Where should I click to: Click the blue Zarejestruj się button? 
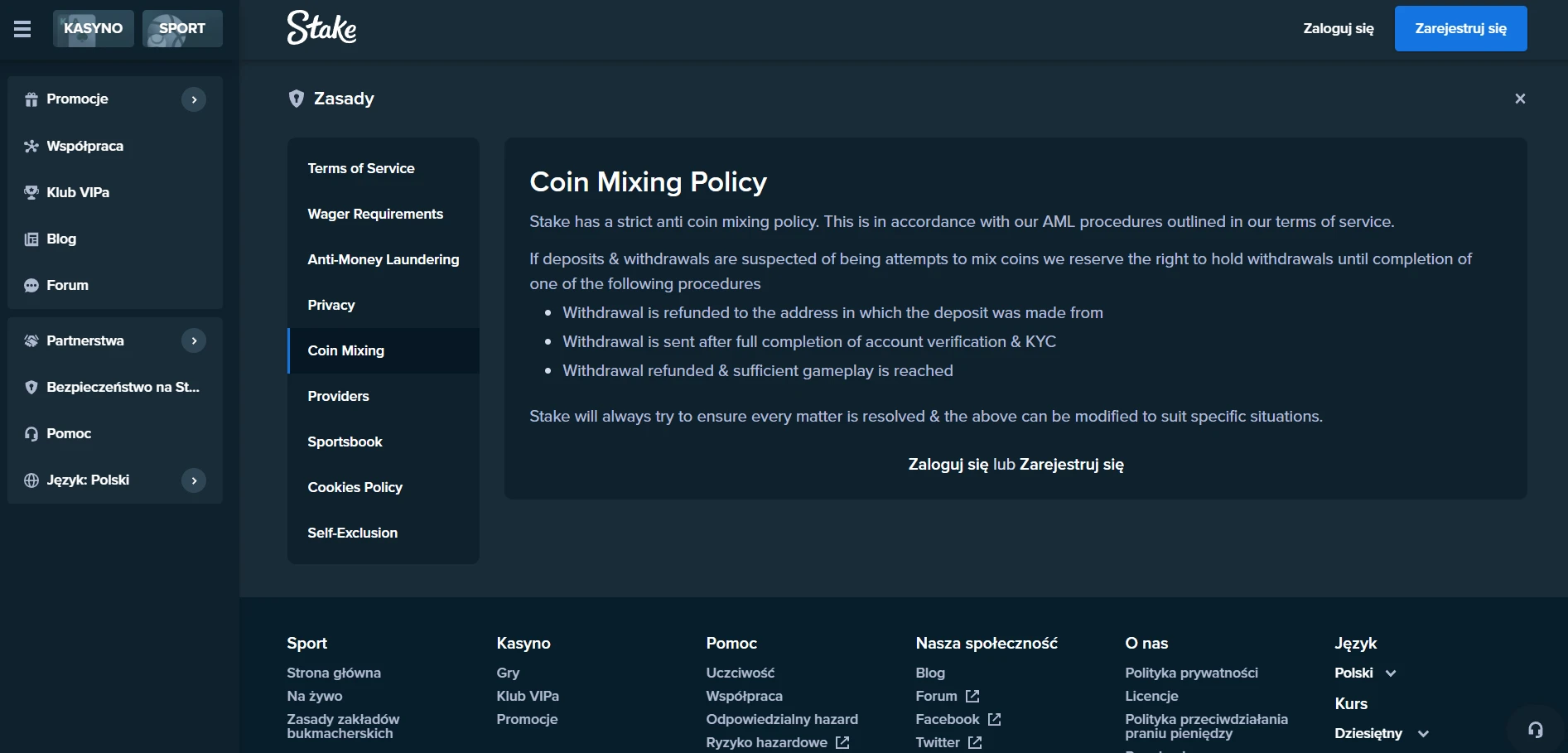click(x=1461, y=28)
